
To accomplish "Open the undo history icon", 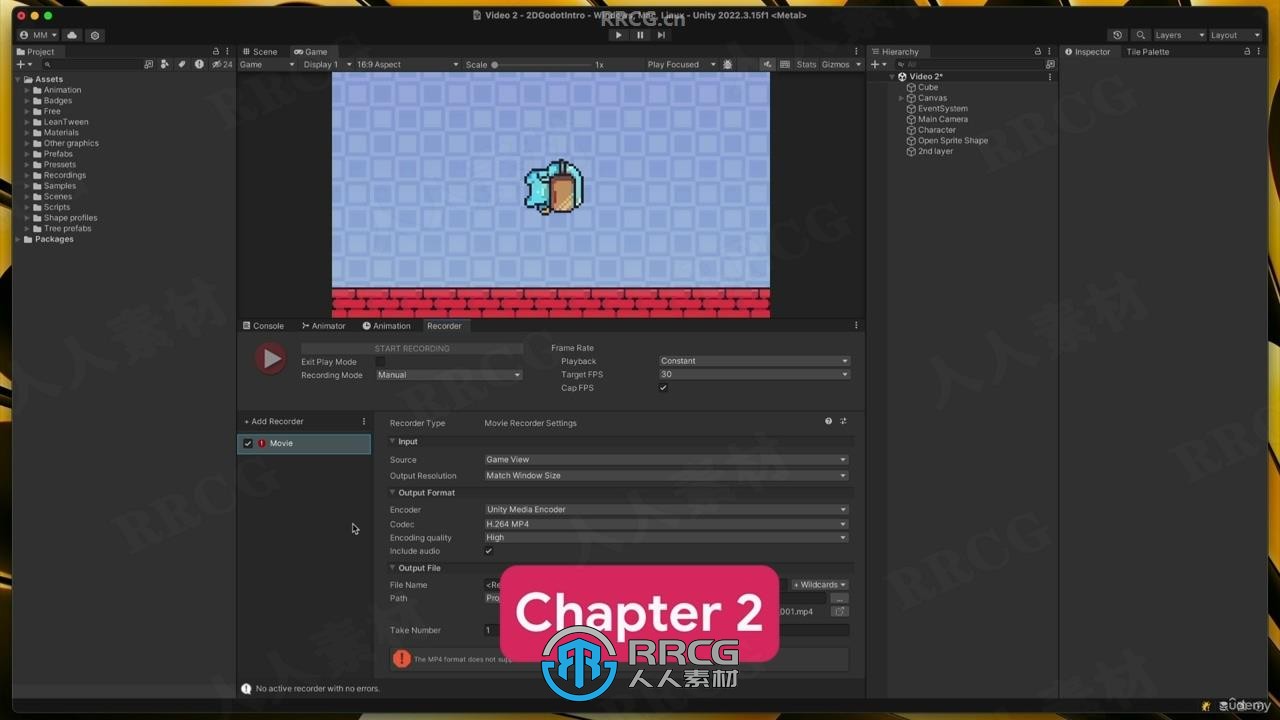I will 1118,35.
